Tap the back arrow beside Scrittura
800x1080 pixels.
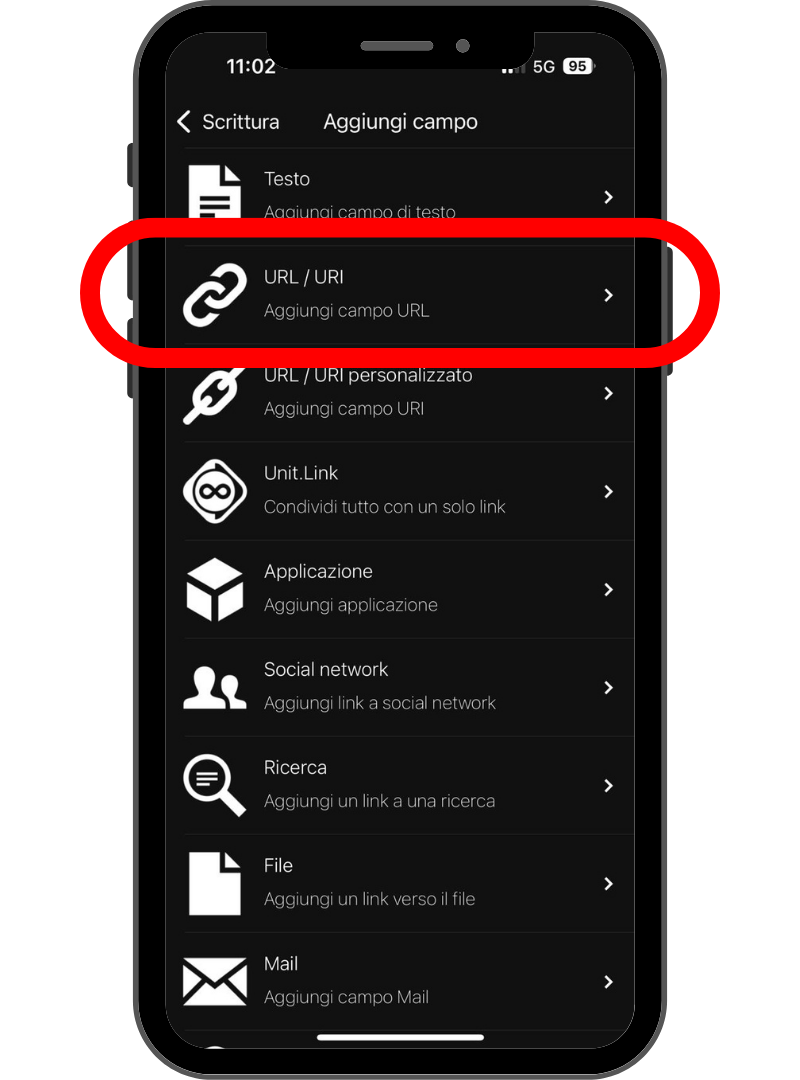pos(183,122)
